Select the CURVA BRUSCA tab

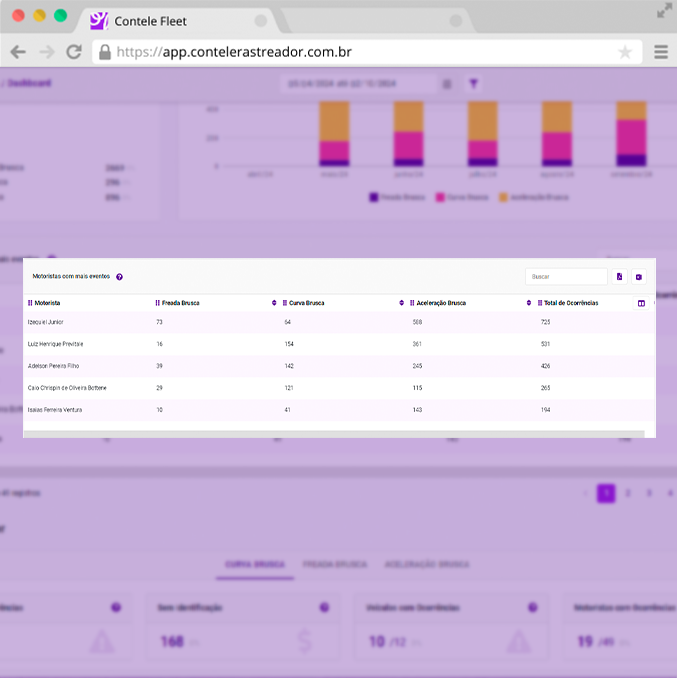click(x=255, y=564)
